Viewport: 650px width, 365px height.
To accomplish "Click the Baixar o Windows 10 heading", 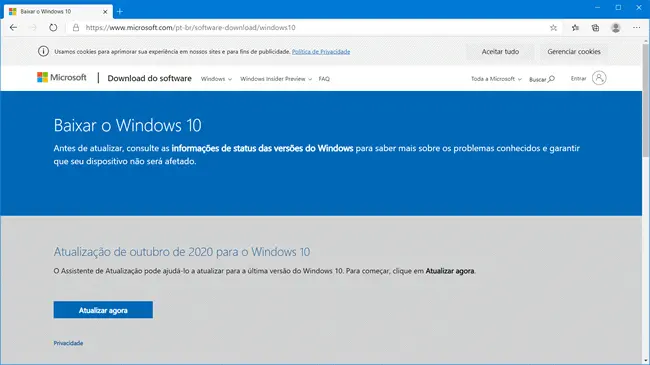I will point(127,125).
